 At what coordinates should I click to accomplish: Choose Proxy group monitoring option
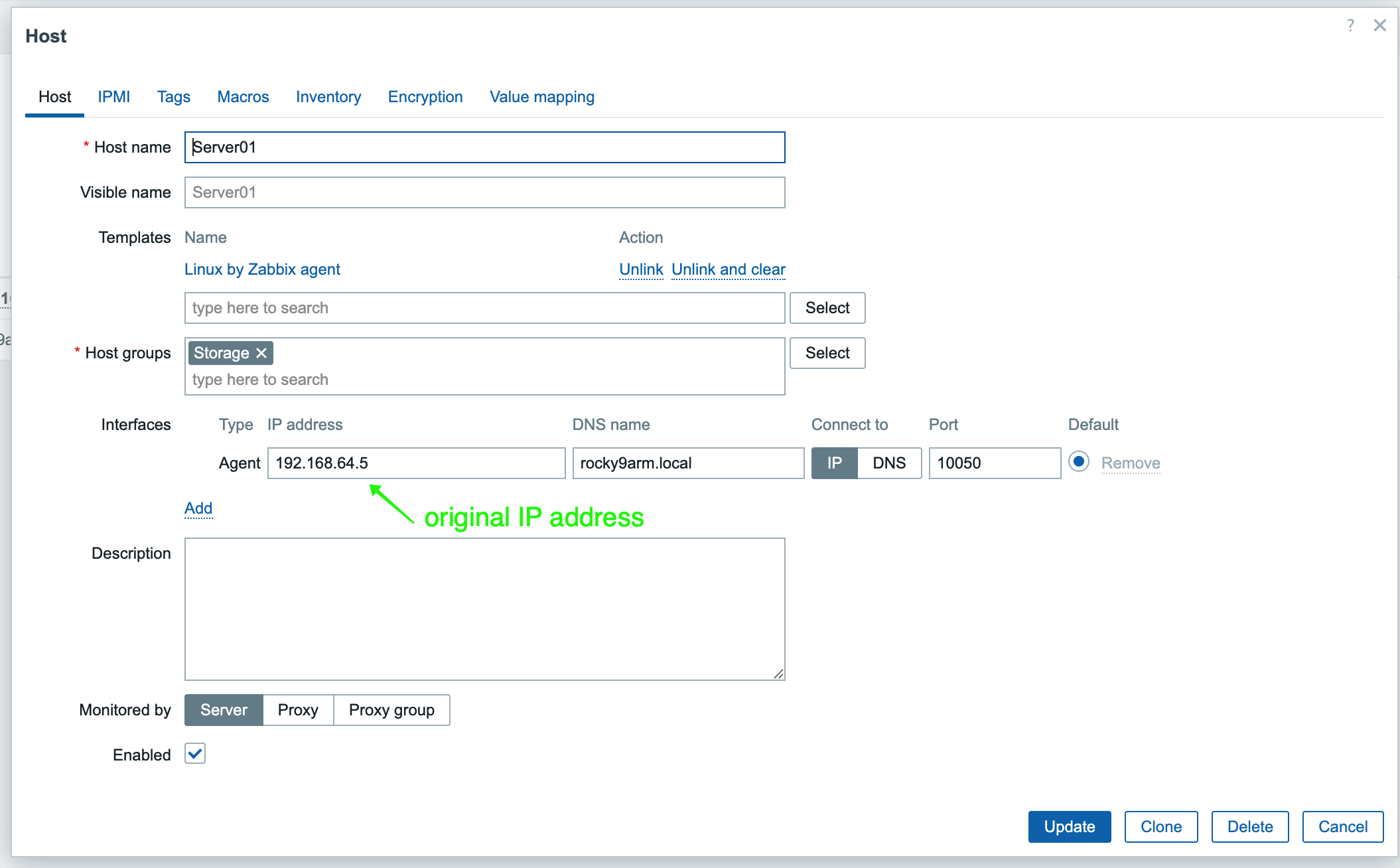tap(391, 710)
